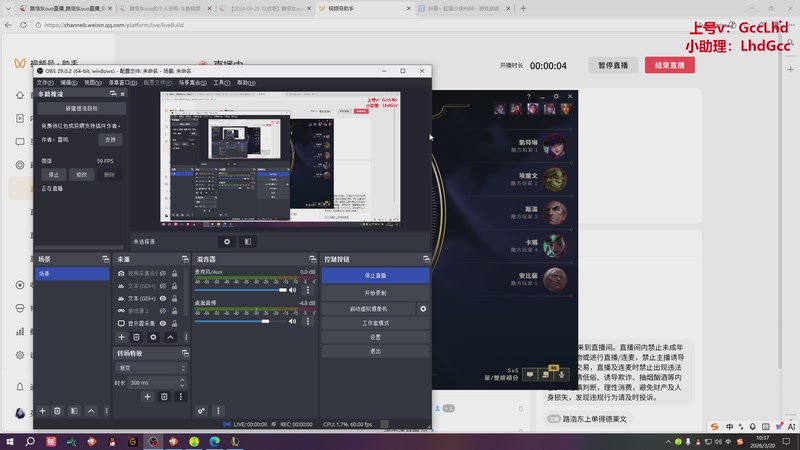This screenshot has width=800, height=450.
Task: Delete the selected scene with the trash icon
Action: 57,411
